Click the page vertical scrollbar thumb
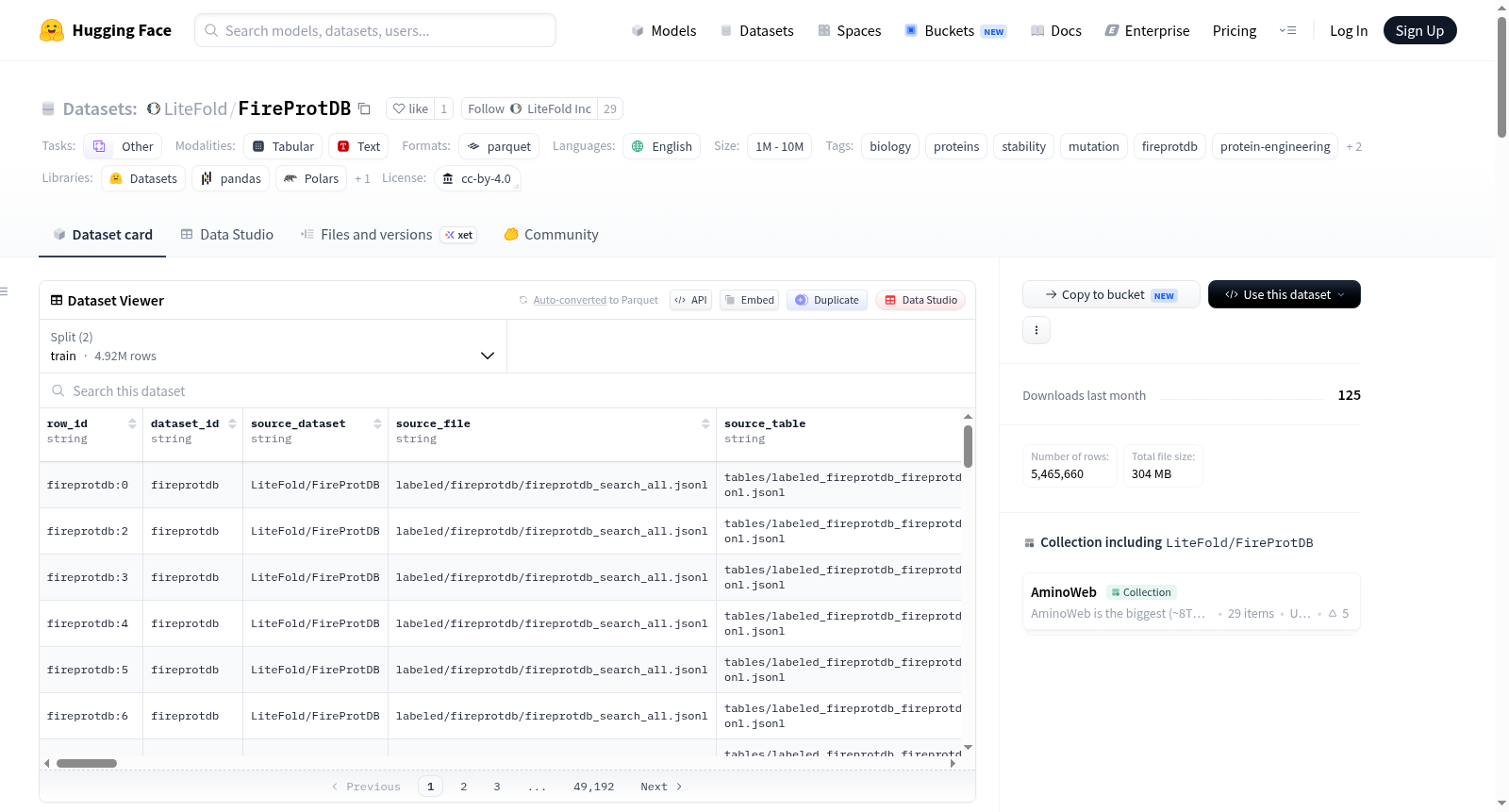The image size is (1509, 812). [1501, 77]
